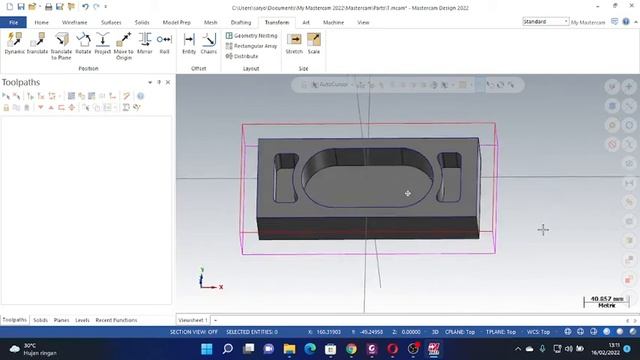
Task: Open the TPLANE: Top selector
Action: click(501, 332)
